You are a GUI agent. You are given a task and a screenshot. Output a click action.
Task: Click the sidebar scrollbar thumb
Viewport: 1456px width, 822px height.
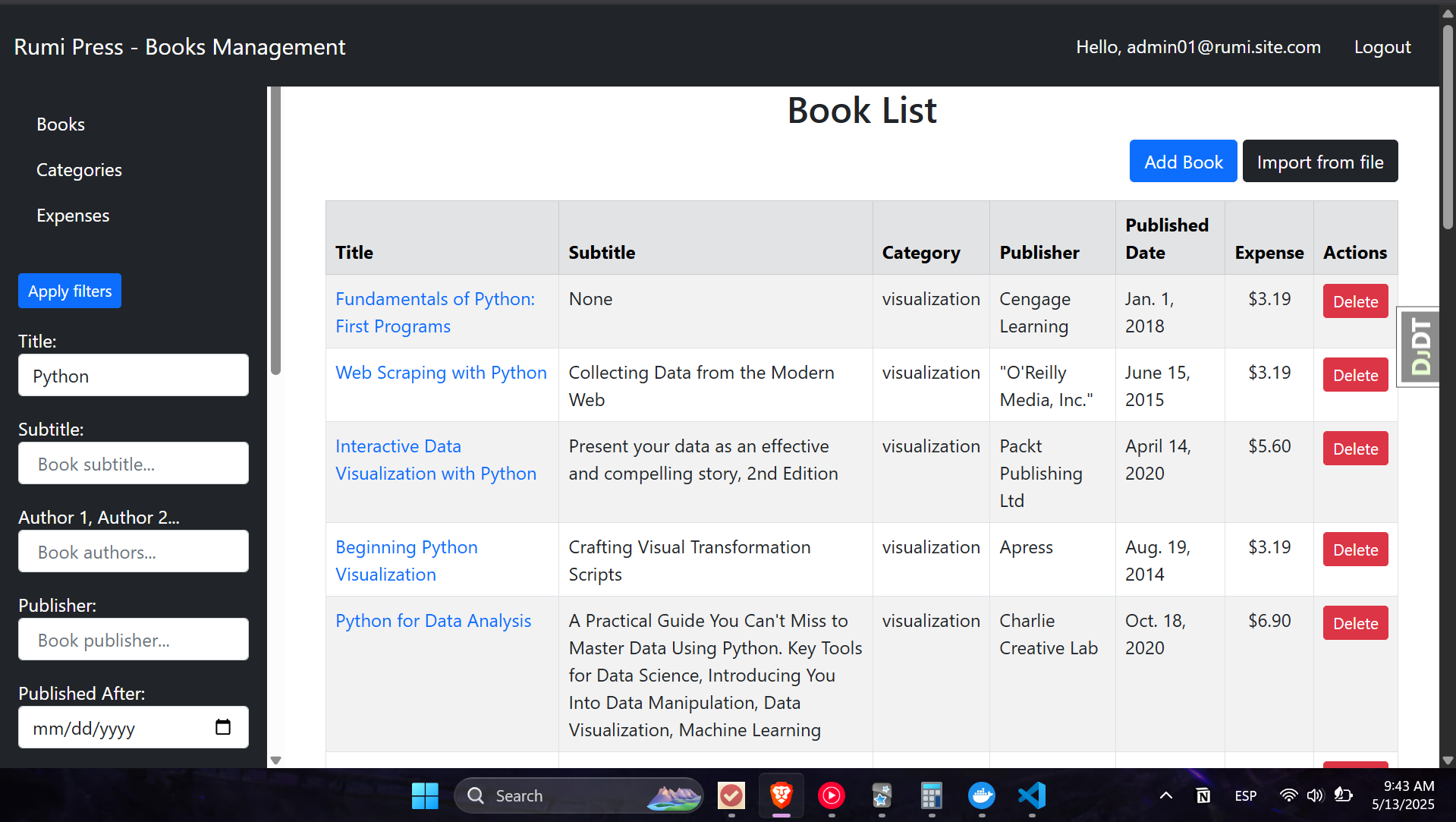276,230
